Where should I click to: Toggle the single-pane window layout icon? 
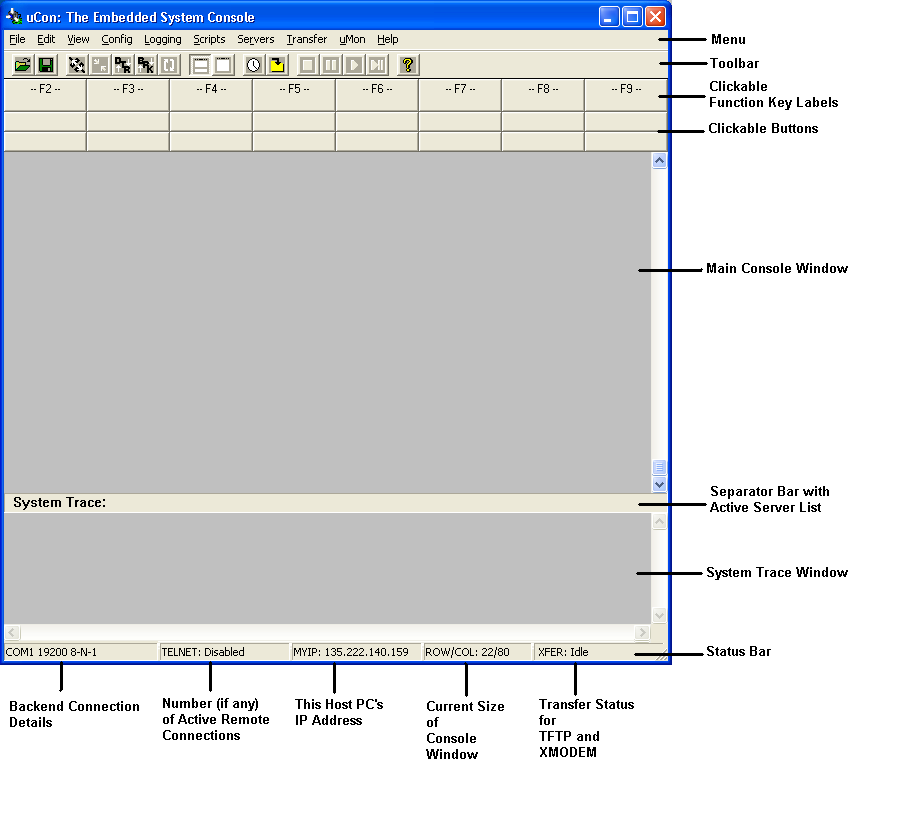pos(222,65)
